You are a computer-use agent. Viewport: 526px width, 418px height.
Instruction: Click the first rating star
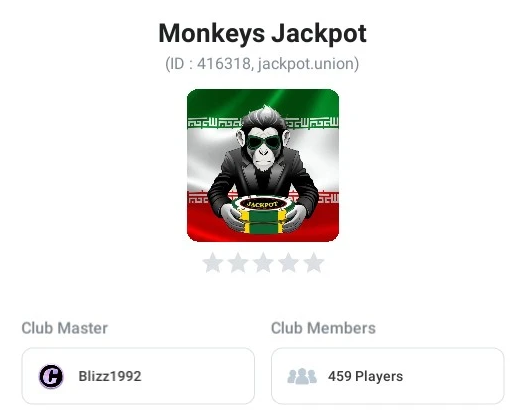click(213, 263)
